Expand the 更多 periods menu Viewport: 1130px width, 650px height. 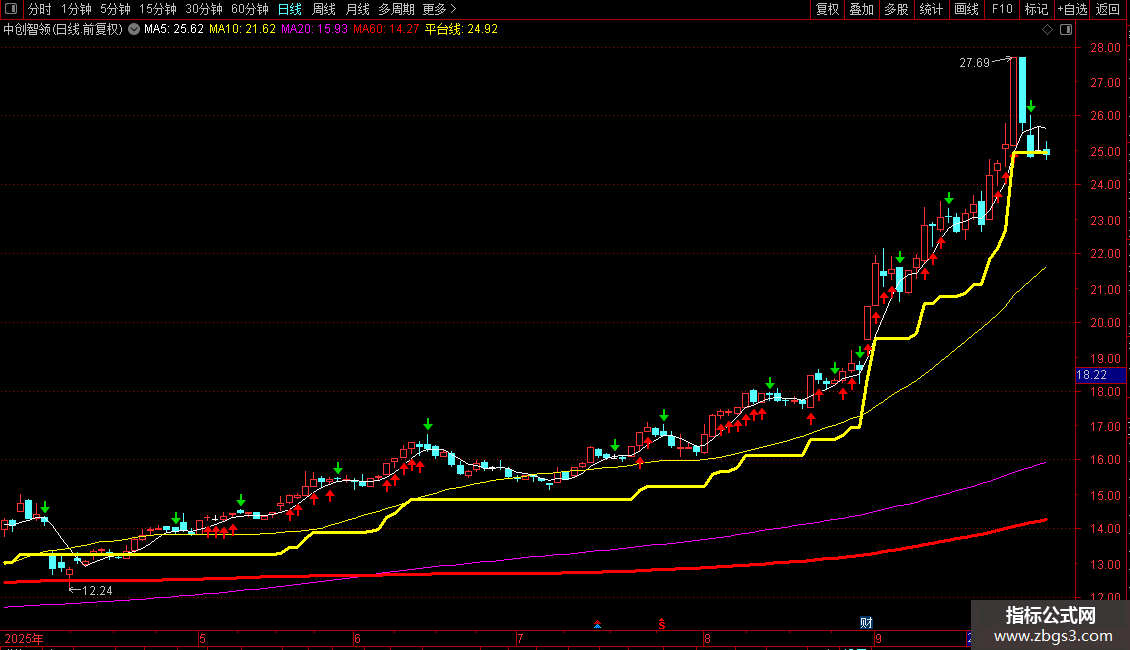click(x=439, y=9)
